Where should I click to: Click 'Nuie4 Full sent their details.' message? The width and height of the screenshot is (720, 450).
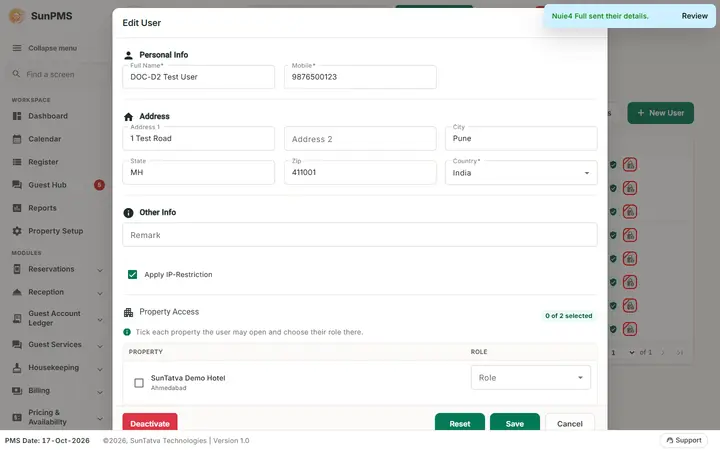600,16
